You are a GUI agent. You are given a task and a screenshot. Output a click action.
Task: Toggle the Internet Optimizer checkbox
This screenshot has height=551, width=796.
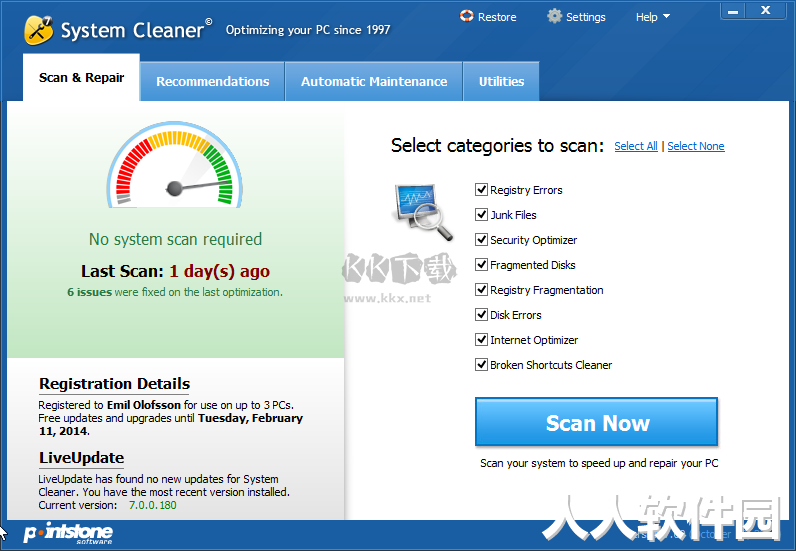[x=481, y=340]
